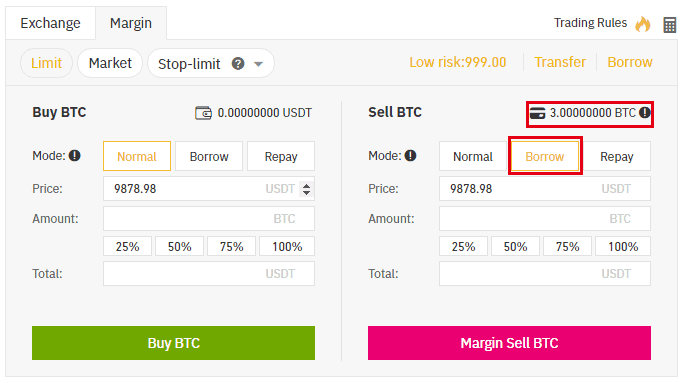Click the BTC card balance icon
This screenshot has height=383, width=682.
(538, 113)
